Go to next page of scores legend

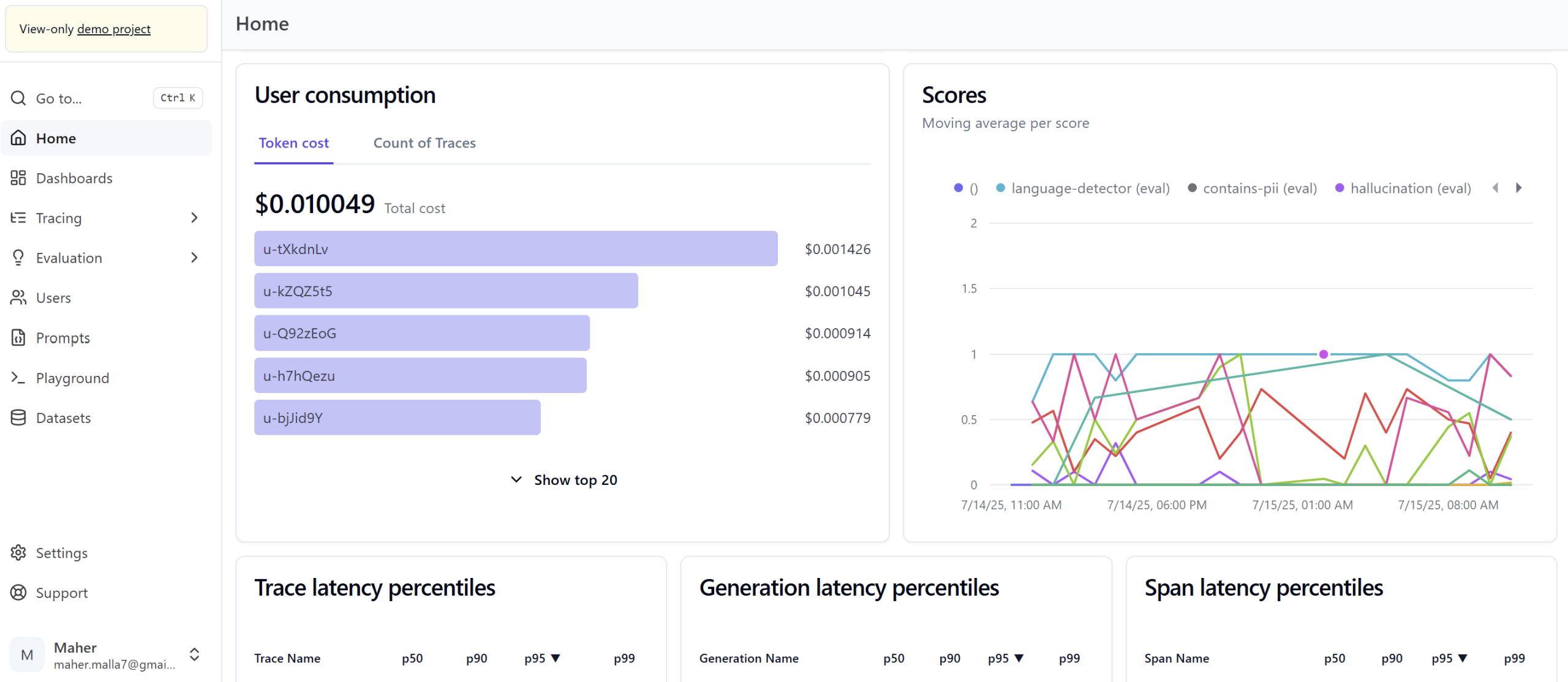click(x=1518, y=188)
